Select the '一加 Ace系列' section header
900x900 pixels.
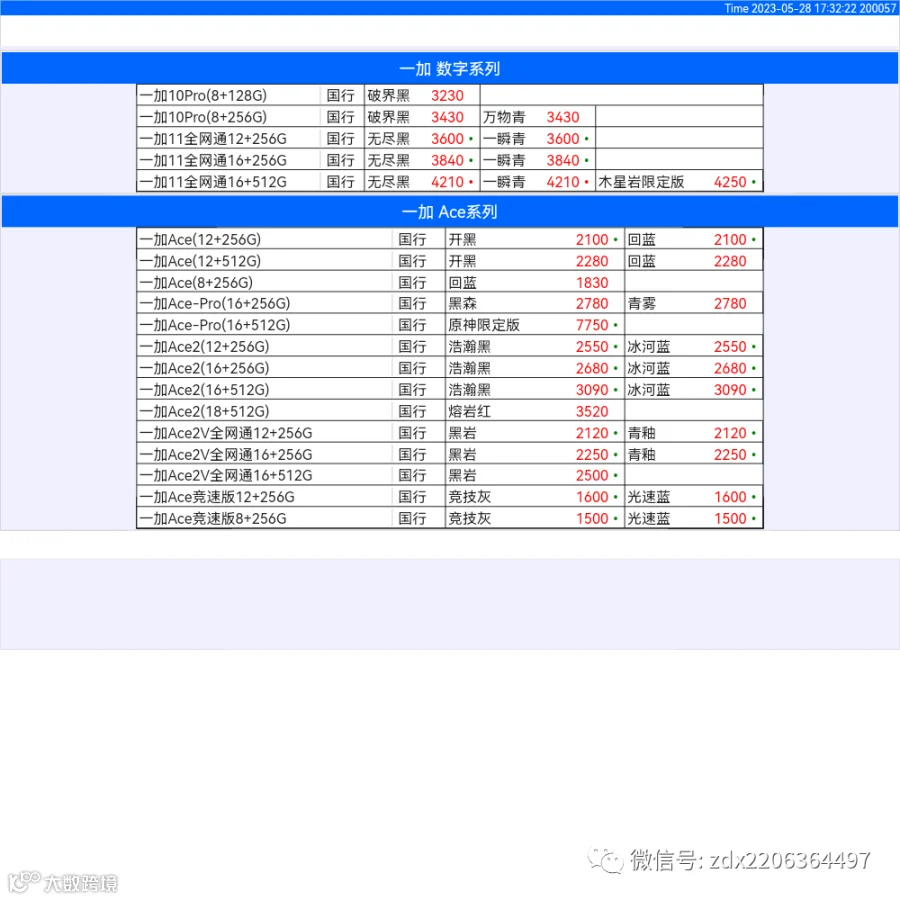tap(450, 212)
